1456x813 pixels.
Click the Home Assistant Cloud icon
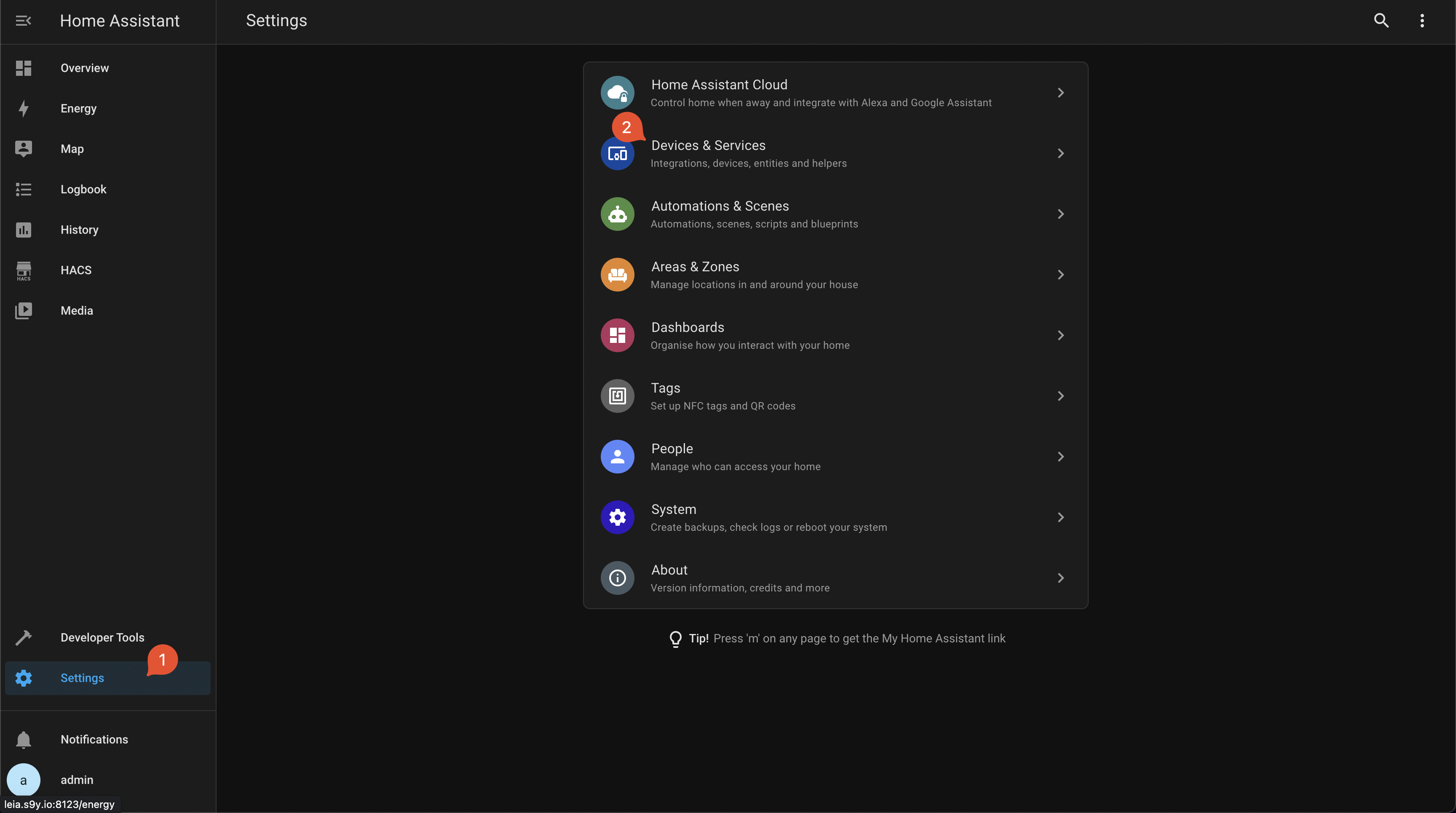click(x=617, y=93)
